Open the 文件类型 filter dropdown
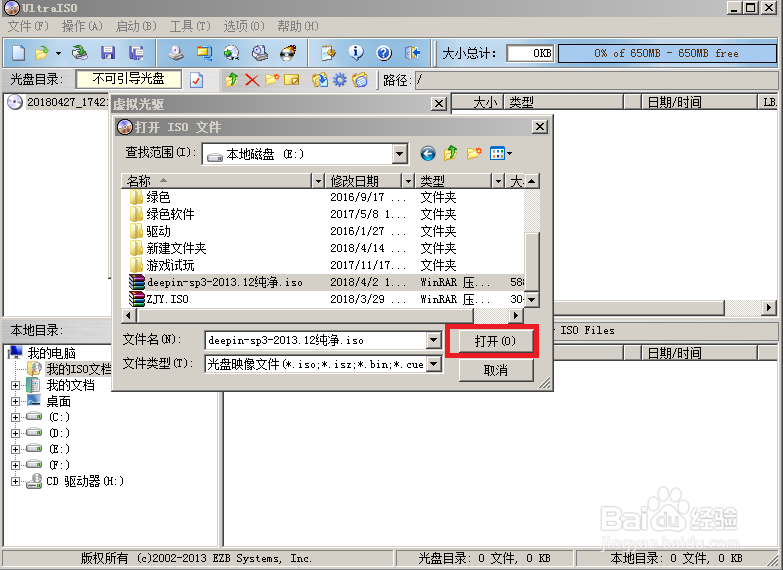This screenshot has width=783, height=570. (434, 364)
